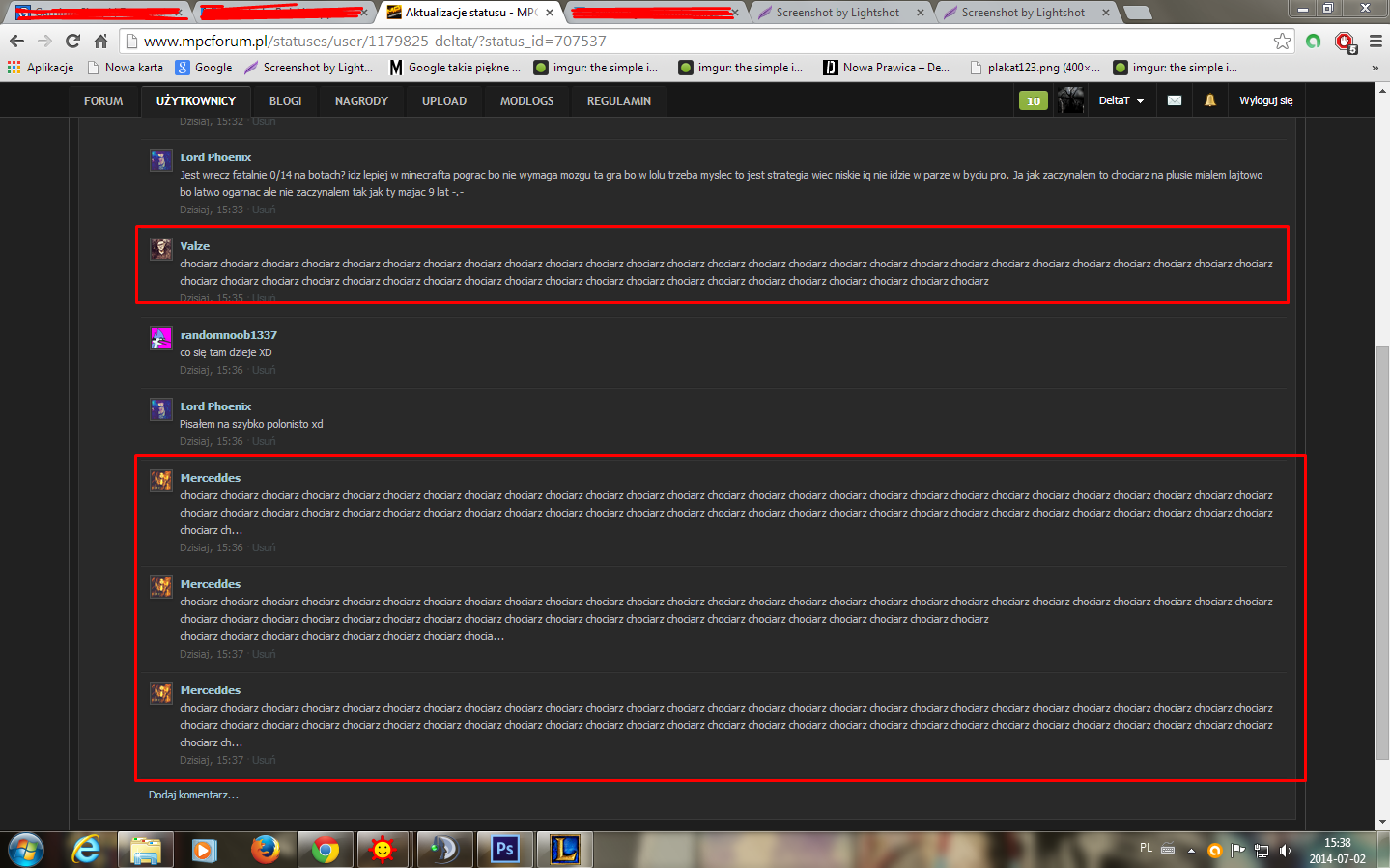Open Firefox from the taskbar

265,850
